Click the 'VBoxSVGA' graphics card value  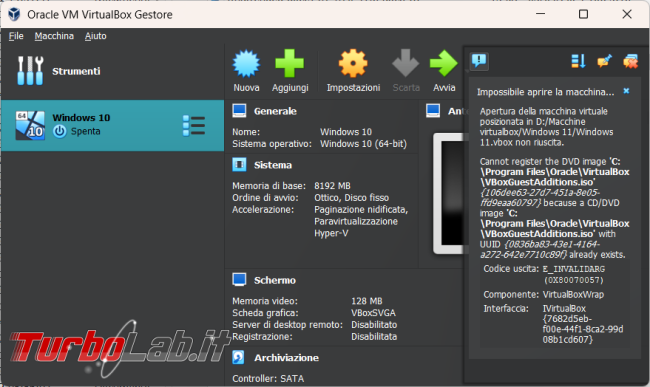click(x=374, y=313)
